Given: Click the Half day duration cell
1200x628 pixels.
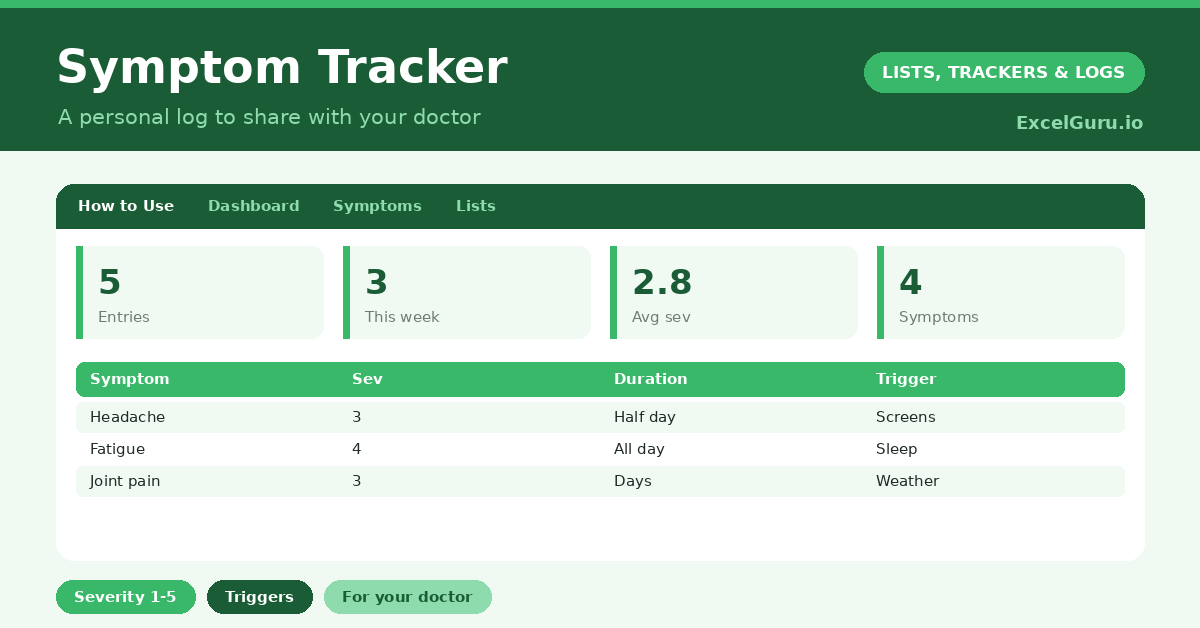Looking at the screenshot, I should click(645, 417).
